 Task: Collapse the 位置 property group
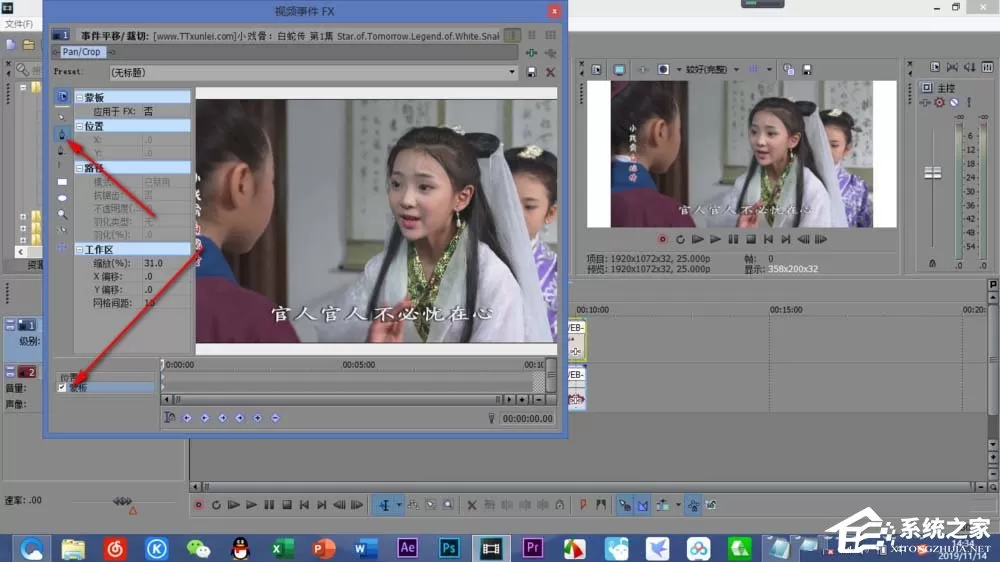click(x=80, y=126)
